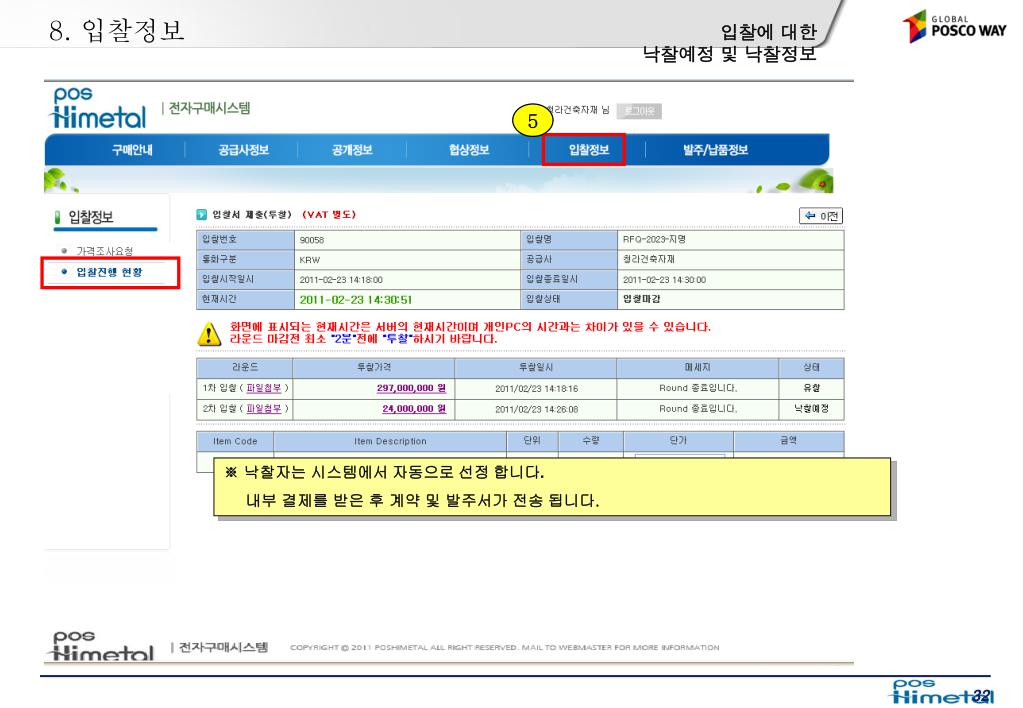Click the 전자구매시스템 text beside the header logo
This screenshot has height=708, width=1023.
click(209, 108)
